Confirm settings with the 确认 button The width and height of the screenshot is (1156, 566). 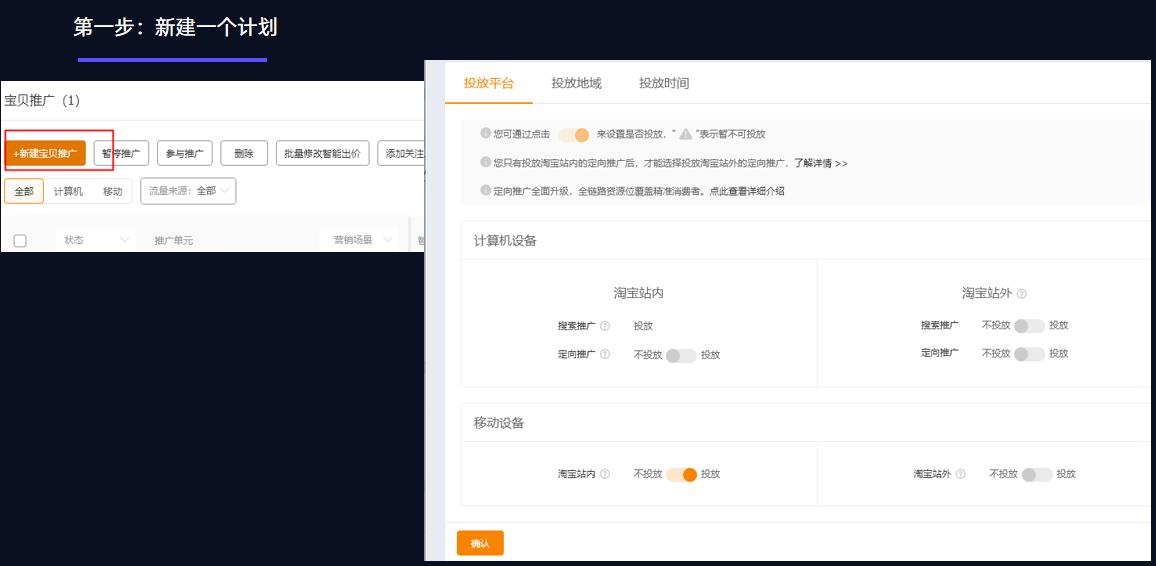coord(480,543)
